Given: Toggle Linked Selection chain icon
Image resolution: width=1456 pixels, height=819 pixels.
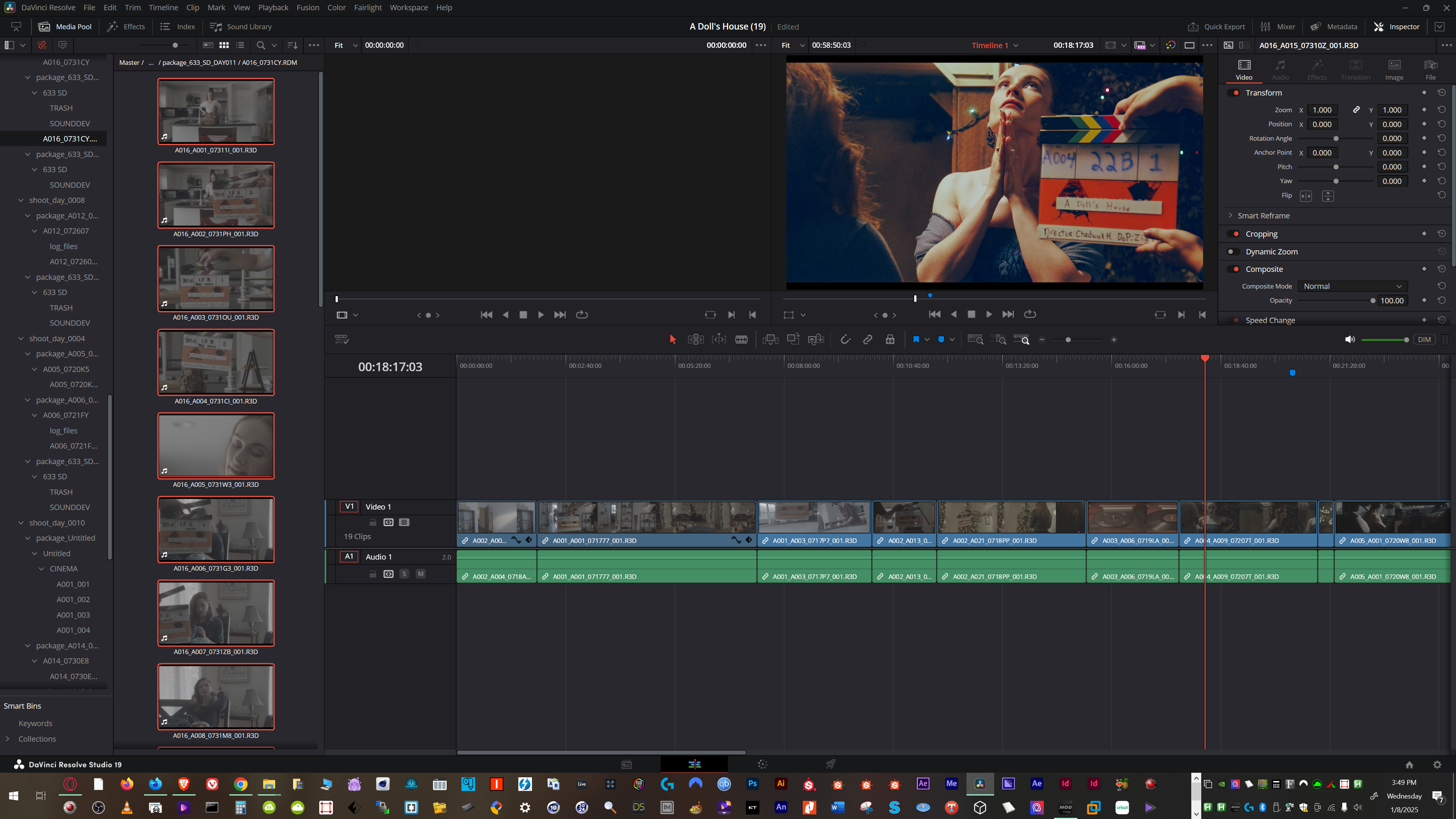Looking at the screenshot, I should (868, 340).
